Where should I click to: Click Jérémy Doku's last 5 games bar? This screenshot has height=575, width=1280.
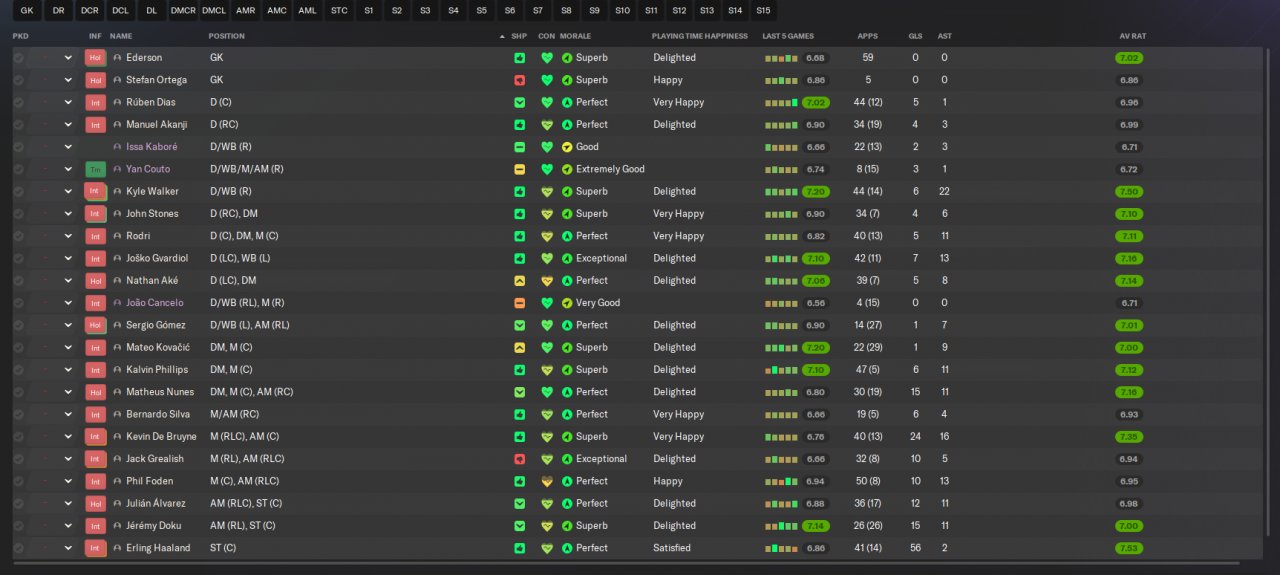(782, 526)
